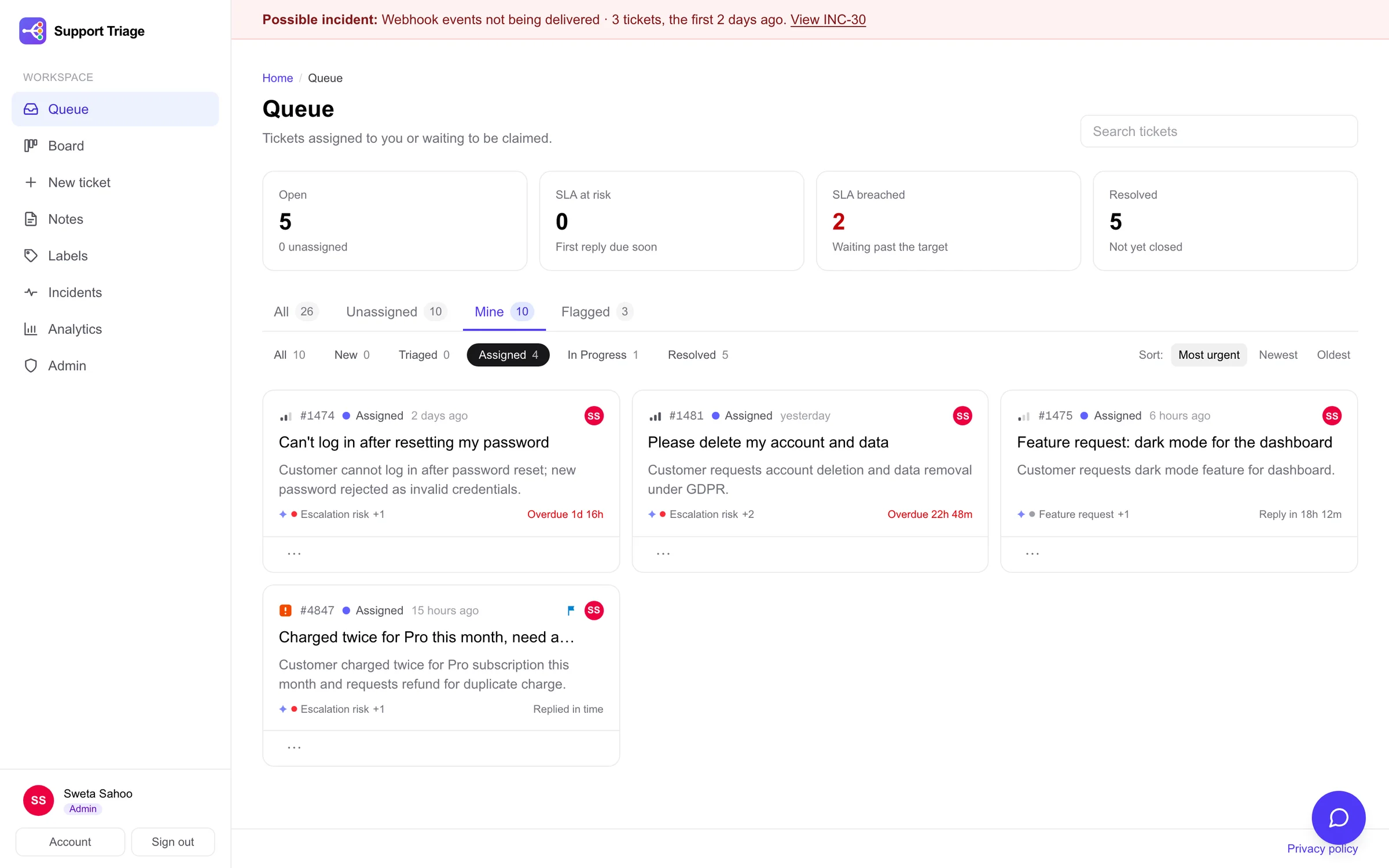
Task: Click the urgent priority icon on #4847
Action: (285, 610)
